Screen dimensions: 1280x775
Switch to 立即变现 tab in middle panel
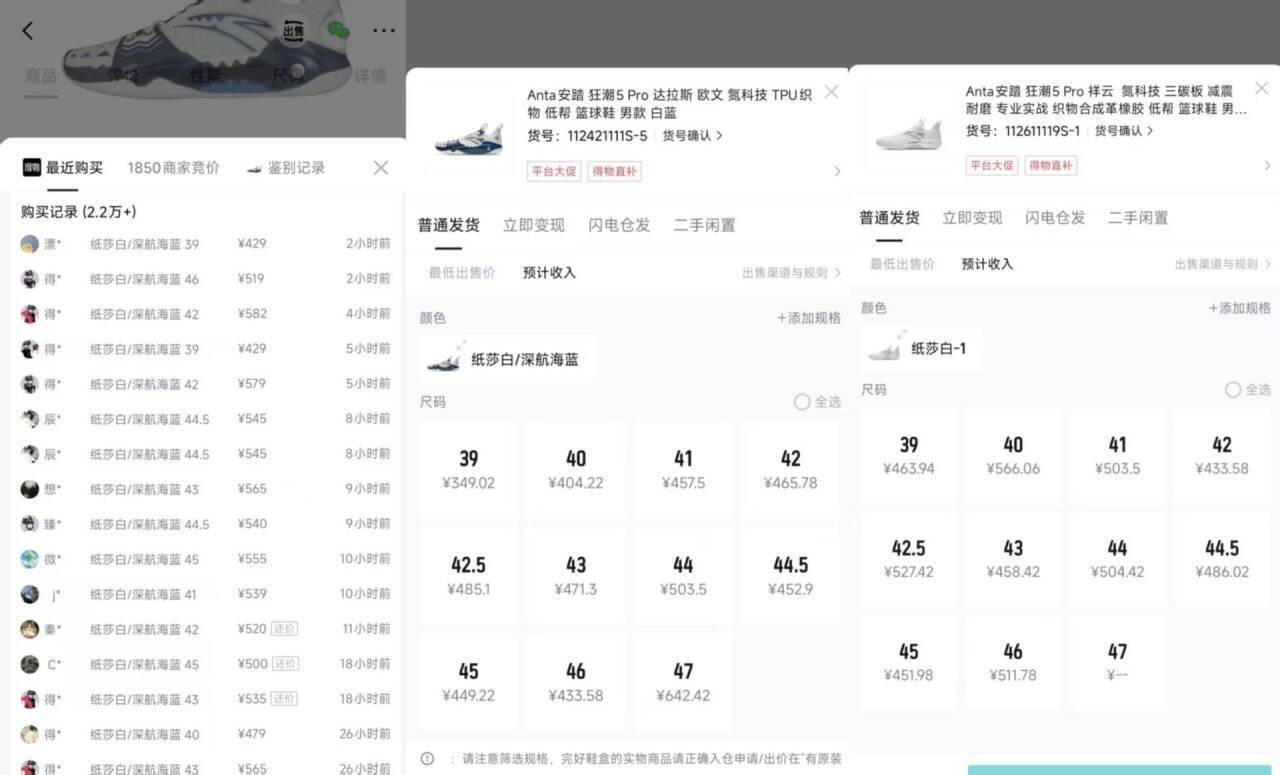click(x=533, y=225)
